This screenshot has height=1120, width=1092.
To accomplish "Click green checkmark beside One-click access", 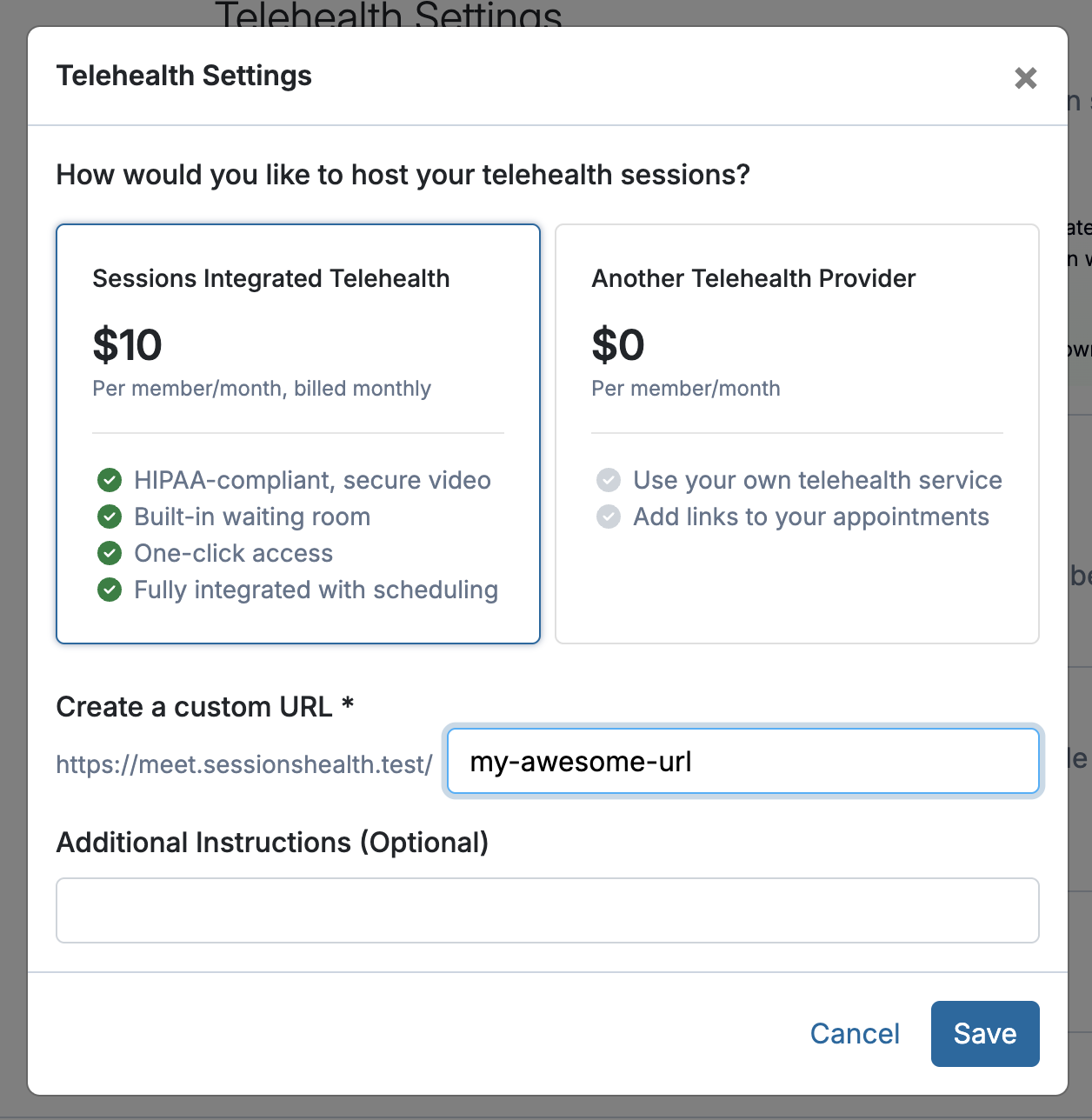I will coord(110,553).
